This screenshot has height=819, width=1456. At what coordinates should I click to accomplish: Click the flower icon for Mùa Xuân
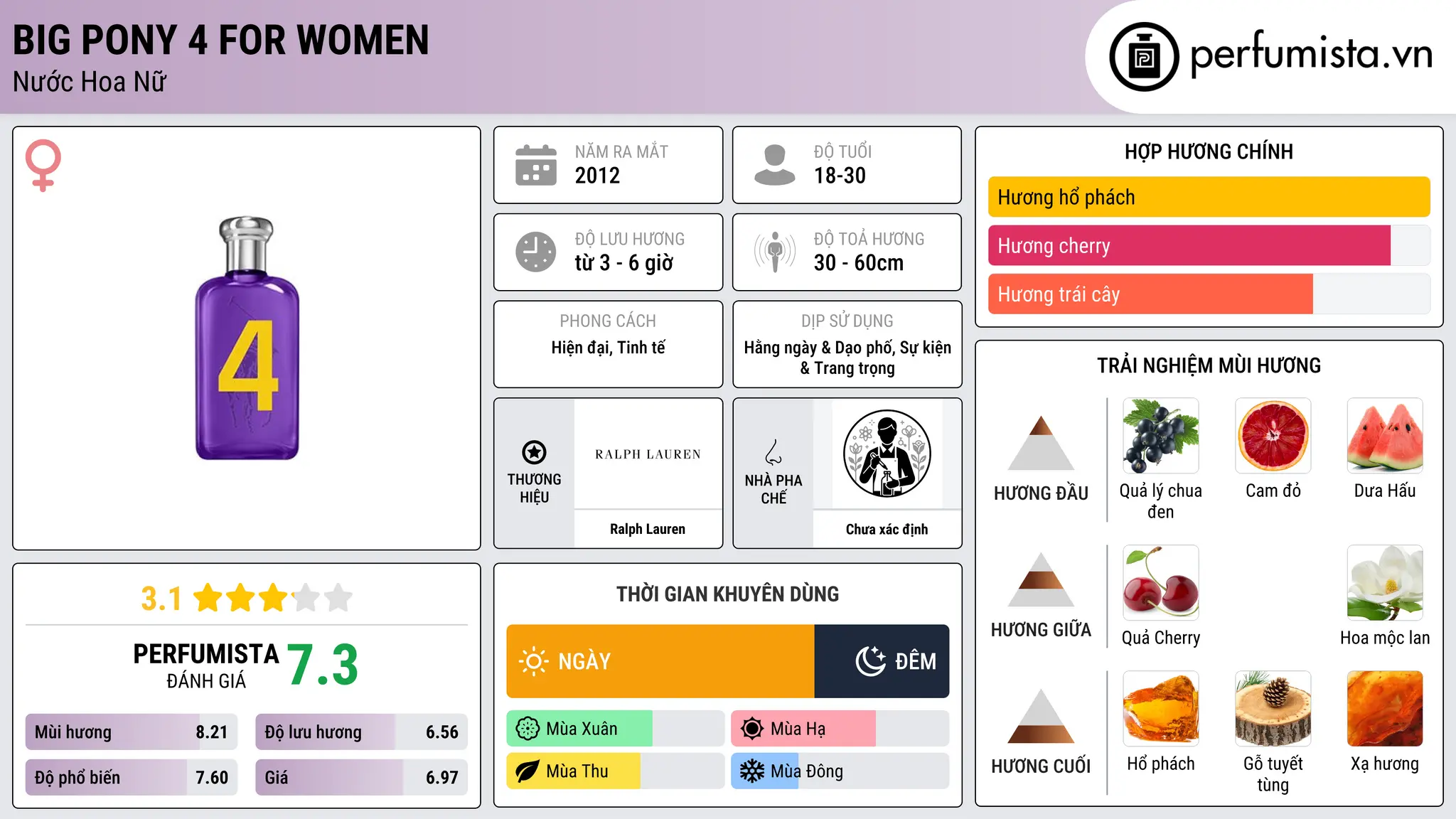pos(528,729)
